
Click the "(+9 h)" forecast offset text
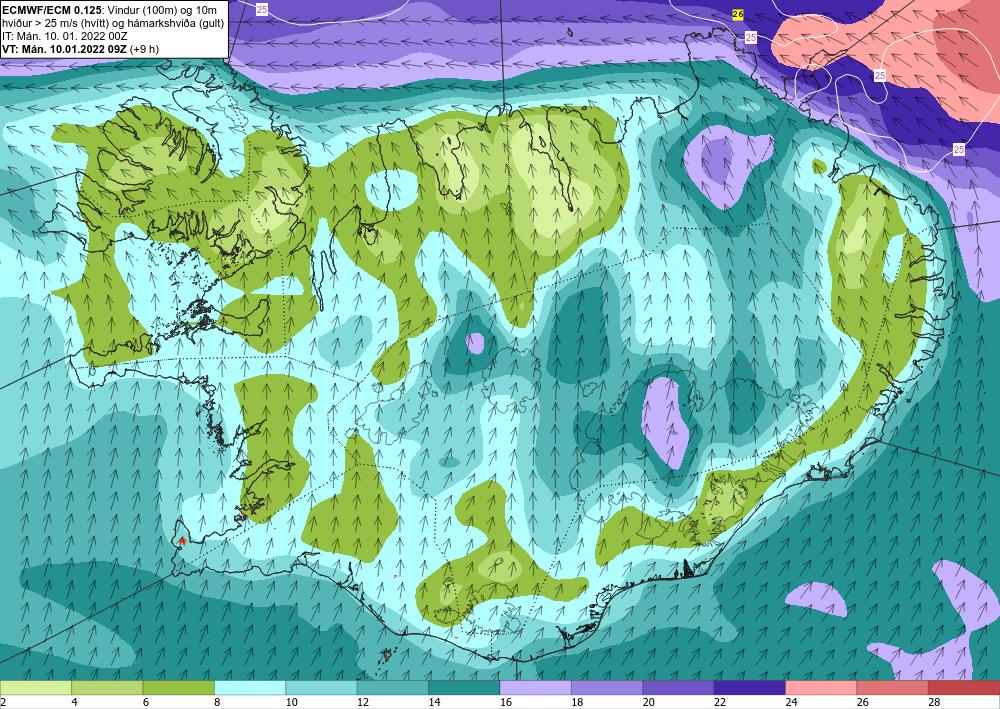(144, 49)
